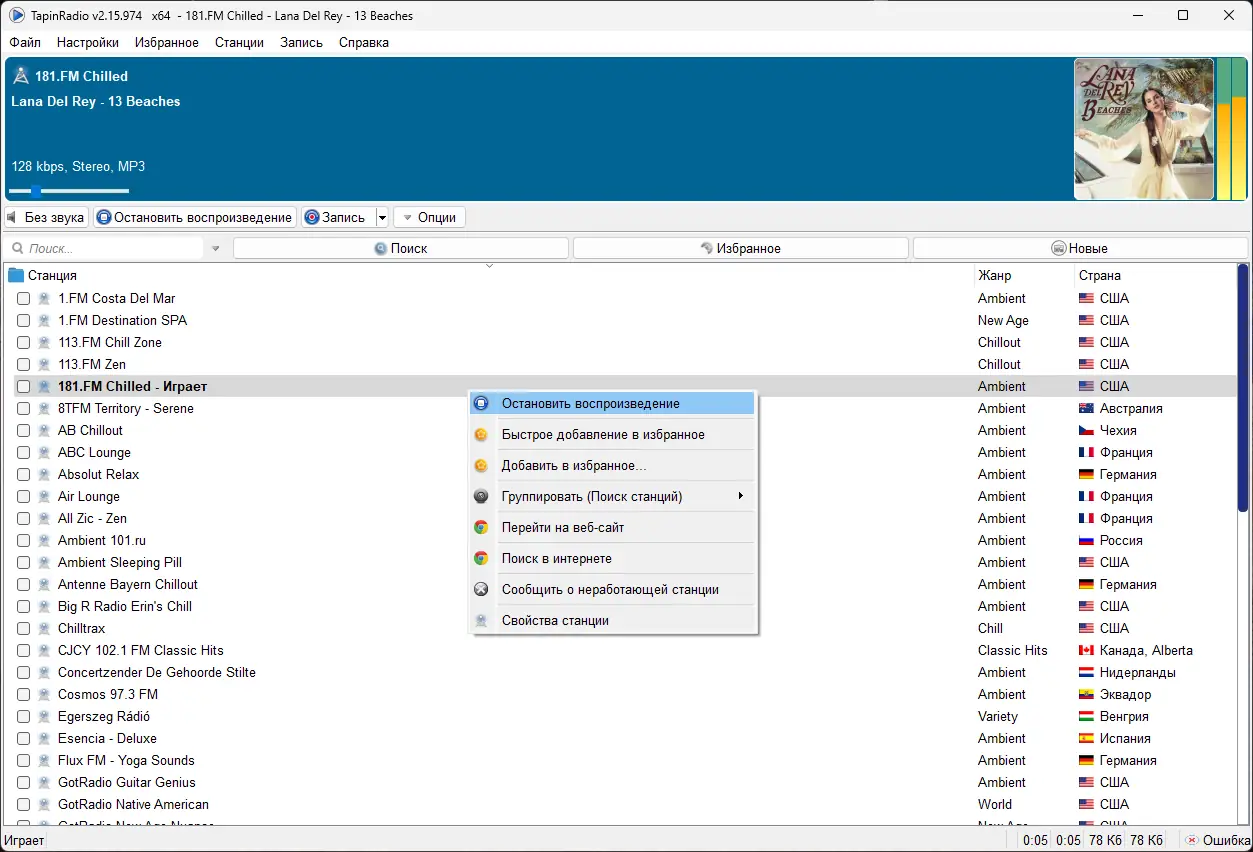Click the Russia flag for Ambient 101.ru
1253x852 pixels.
[1086, 540]
